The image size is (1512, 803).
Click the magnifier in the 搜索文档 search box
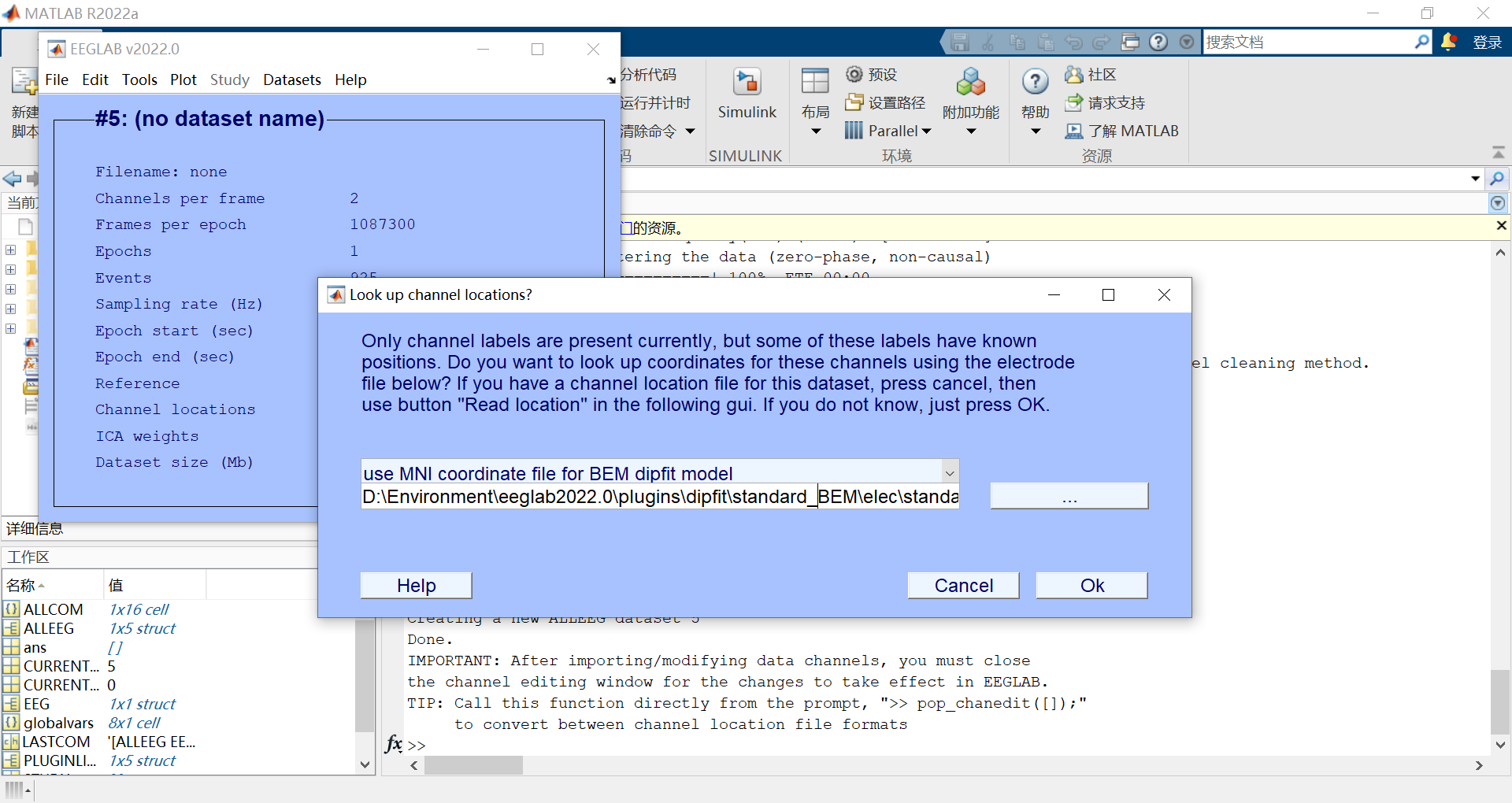[1421, 42]
